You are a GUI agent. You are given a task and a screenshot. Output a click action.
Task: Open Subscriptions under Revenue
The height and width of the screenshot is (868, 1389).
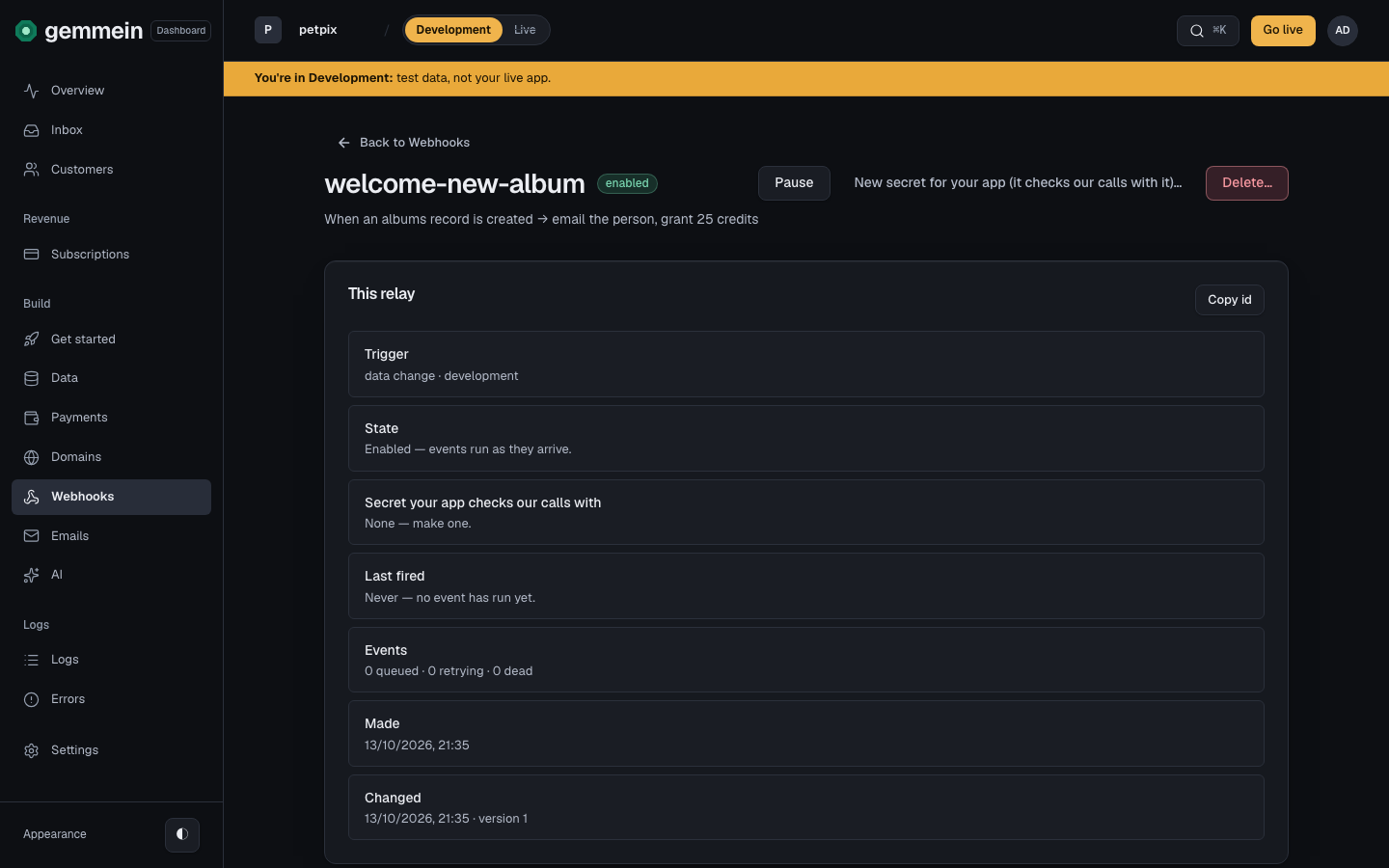tap(90, 255)
